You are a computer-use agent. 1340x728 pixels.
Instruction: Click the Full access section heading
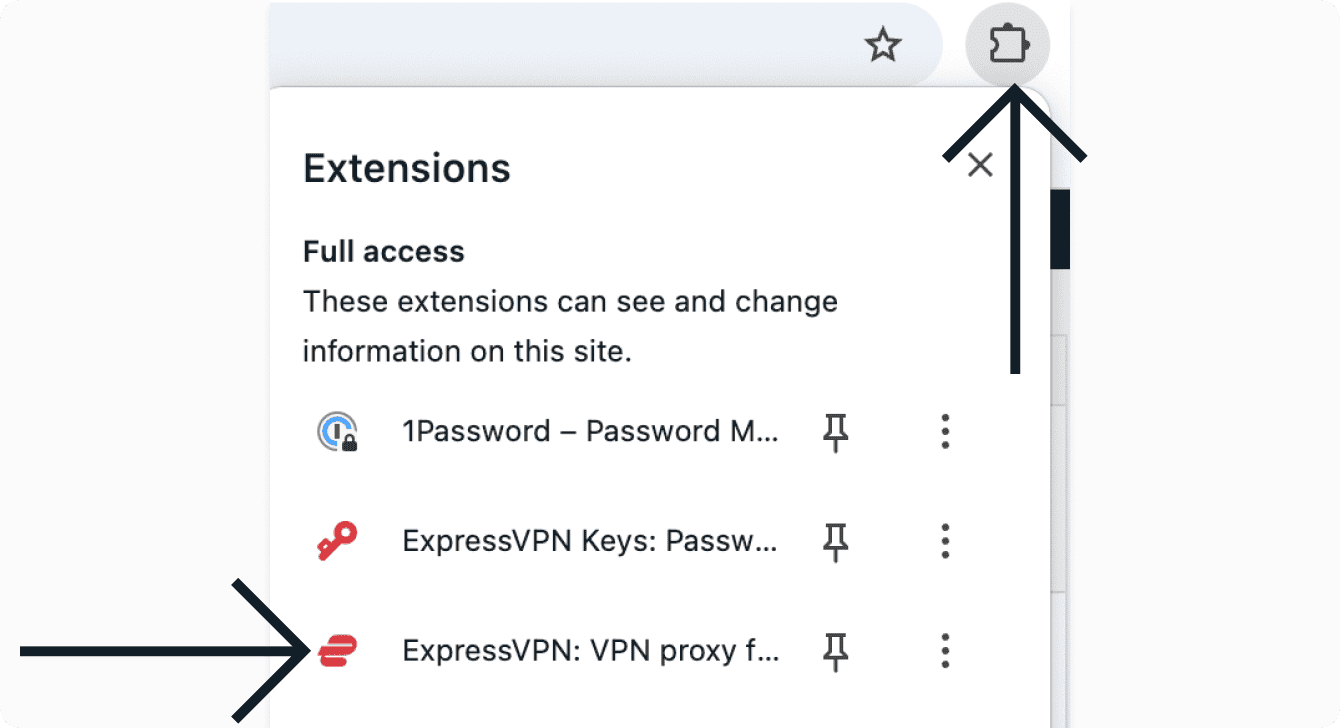[384, 251]
